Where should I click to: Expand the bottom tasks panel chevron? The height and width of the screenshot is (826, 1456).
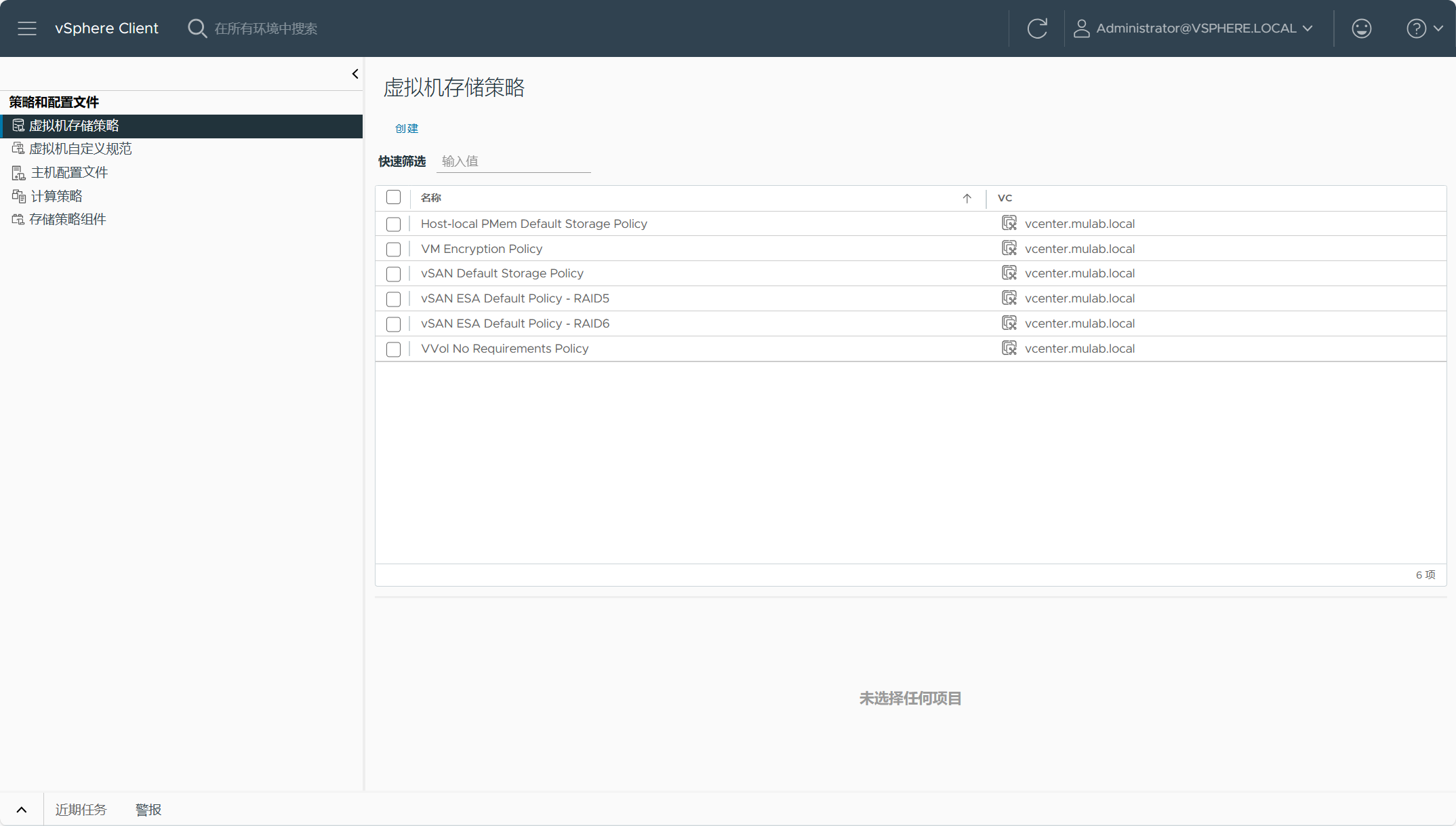[22, 810]
